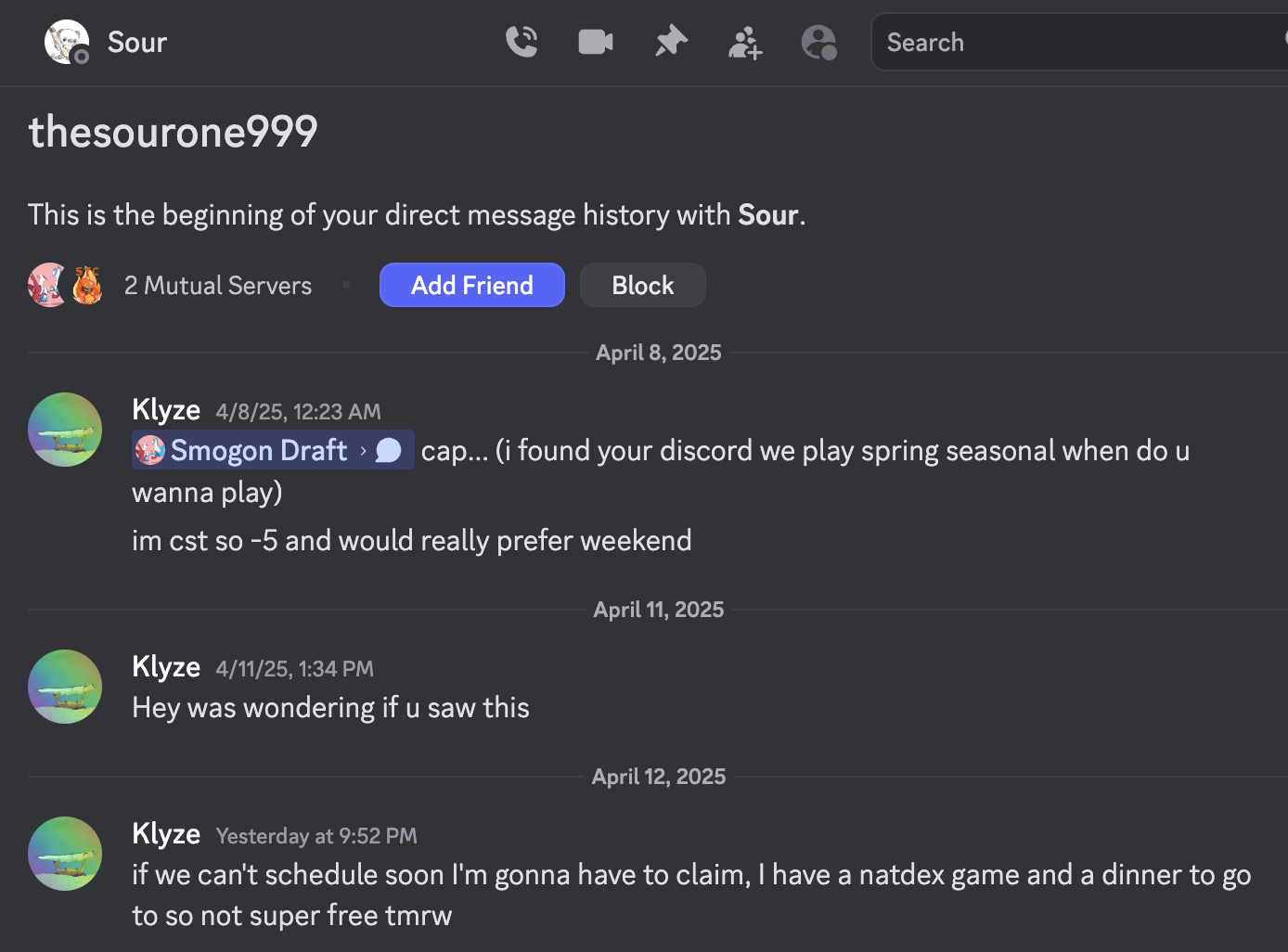Add friends to this DM

click(745, 42)
